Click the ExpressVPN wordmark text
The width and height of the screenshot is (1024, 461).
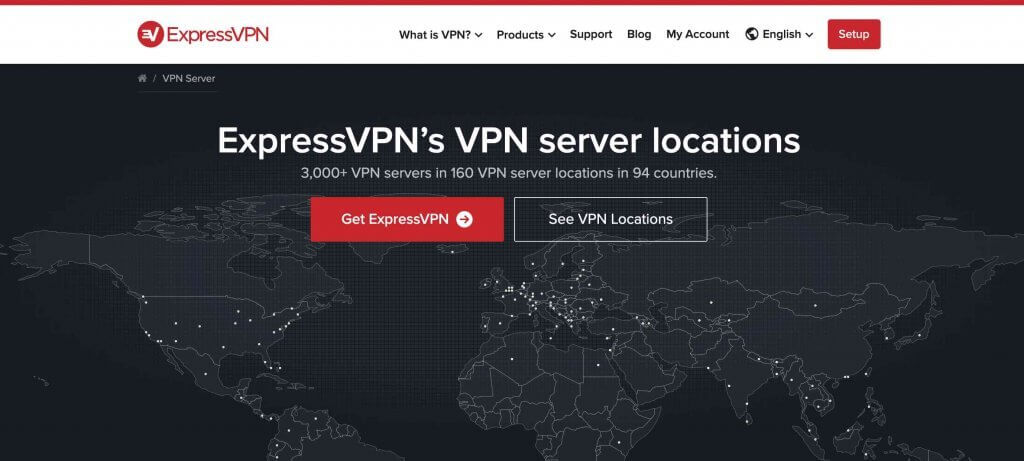[218, 34]
